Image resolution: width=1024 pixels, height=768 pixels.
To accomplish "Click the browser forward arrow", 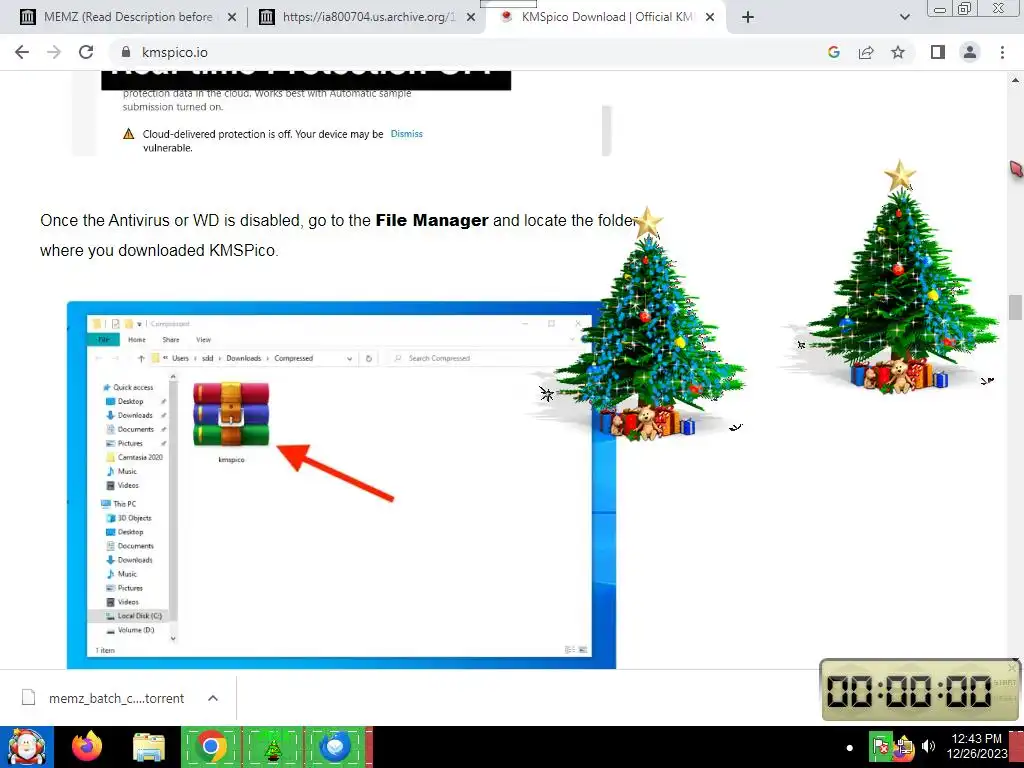I will [54, 52].
